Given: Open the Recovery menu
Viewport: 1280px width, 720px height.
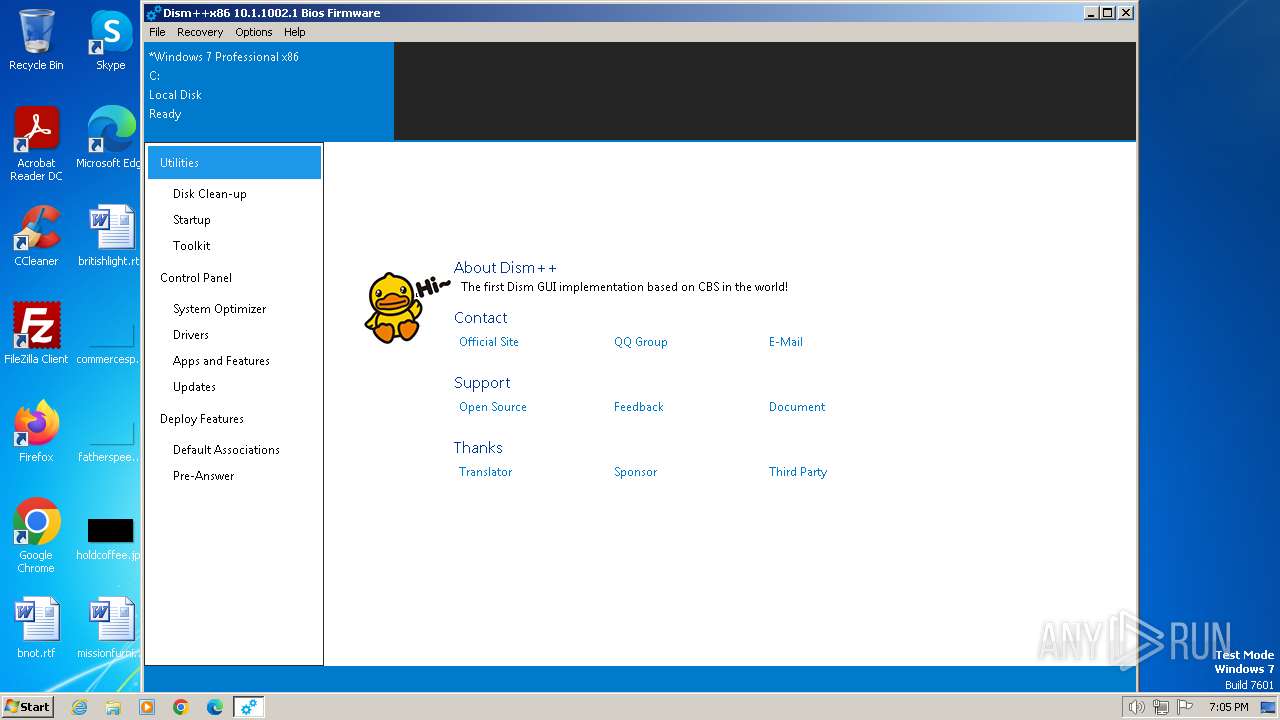Looking at the screenshot, I should (x=200, y=32).
